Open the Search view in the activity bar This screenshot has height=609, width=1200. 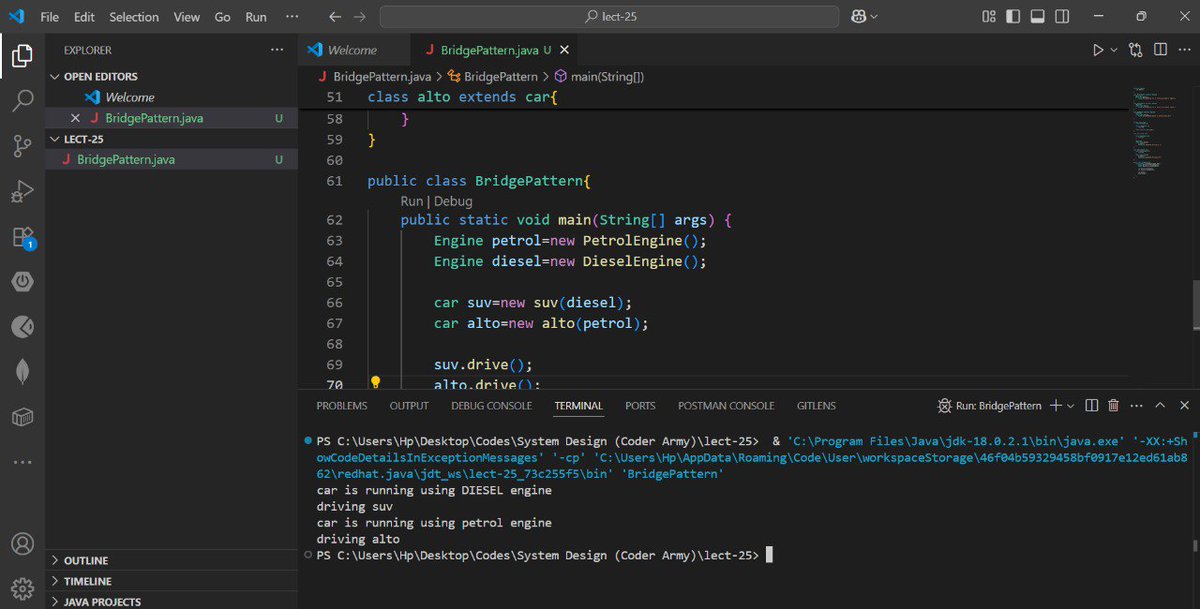point(22,100)
